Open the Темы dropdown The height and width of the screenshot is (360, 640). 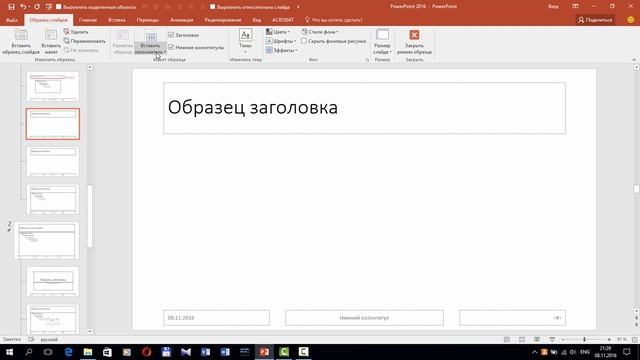[x=245, y=42]
